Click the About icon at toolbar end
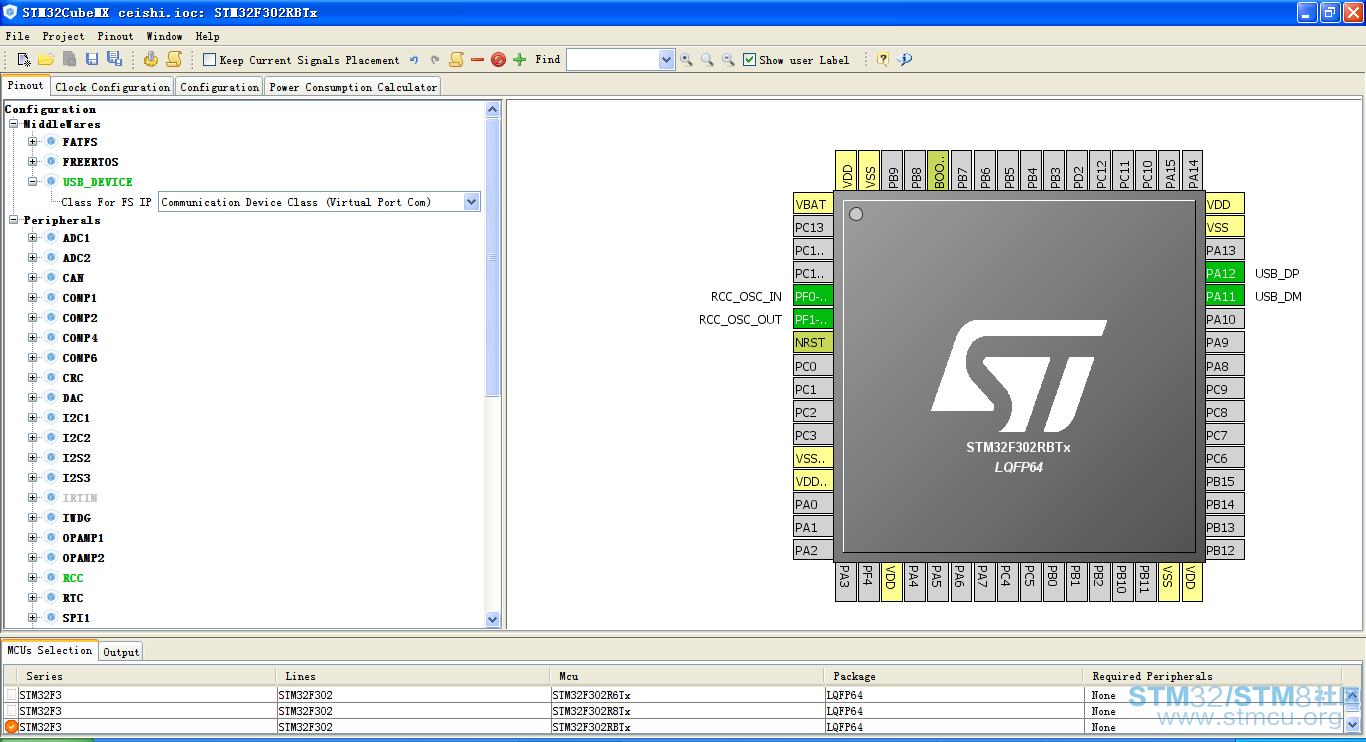 pyautogui.click(x=905, y=60)
